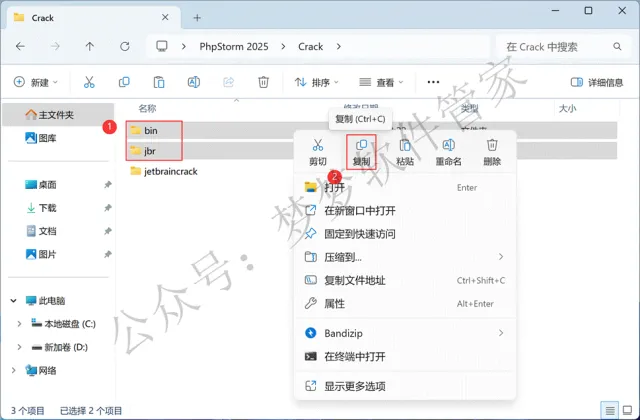Go forward with the right arrow
The width and height of the screenshot is (640, 420).
[x=55, y=47]
